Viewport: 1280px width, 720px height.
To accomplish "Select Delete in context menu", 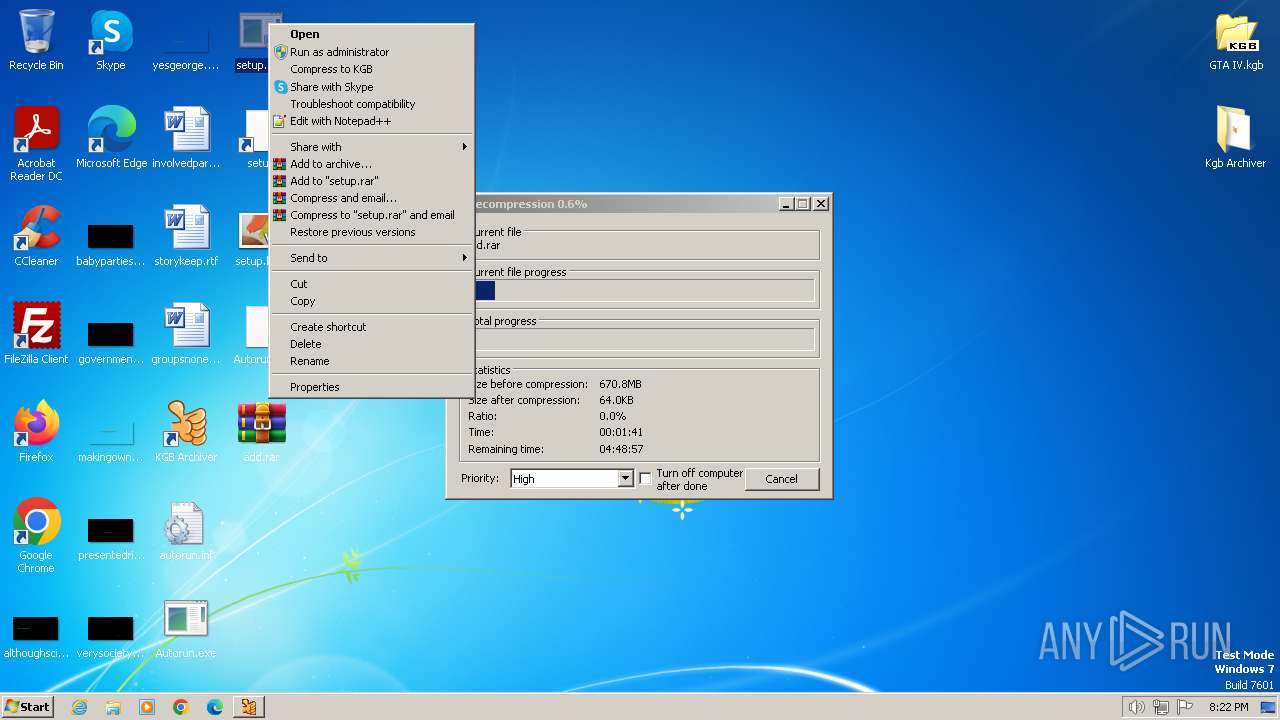I will tap(372, 344).
